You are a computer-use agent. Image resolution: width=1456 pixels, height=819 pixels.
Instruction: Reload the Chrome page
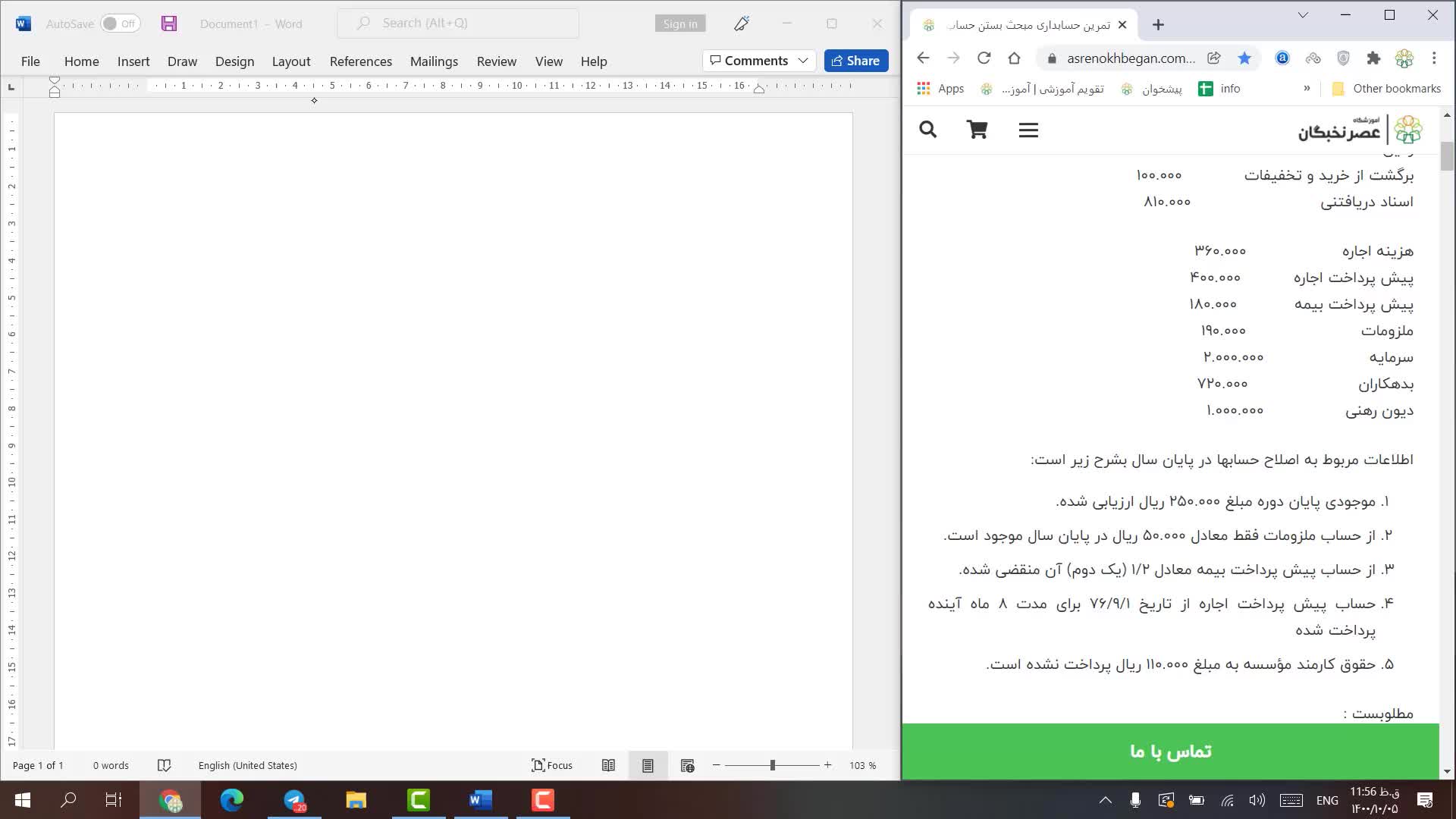coord(984,58)
